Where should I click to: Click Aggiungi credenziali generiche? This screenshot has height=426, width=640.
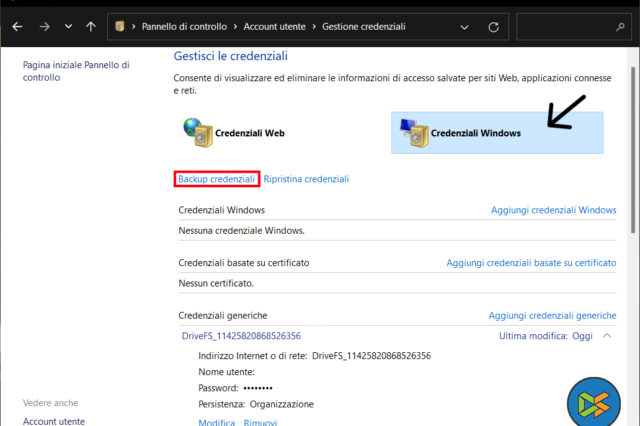pyautogui.click(x=552, y=315)
